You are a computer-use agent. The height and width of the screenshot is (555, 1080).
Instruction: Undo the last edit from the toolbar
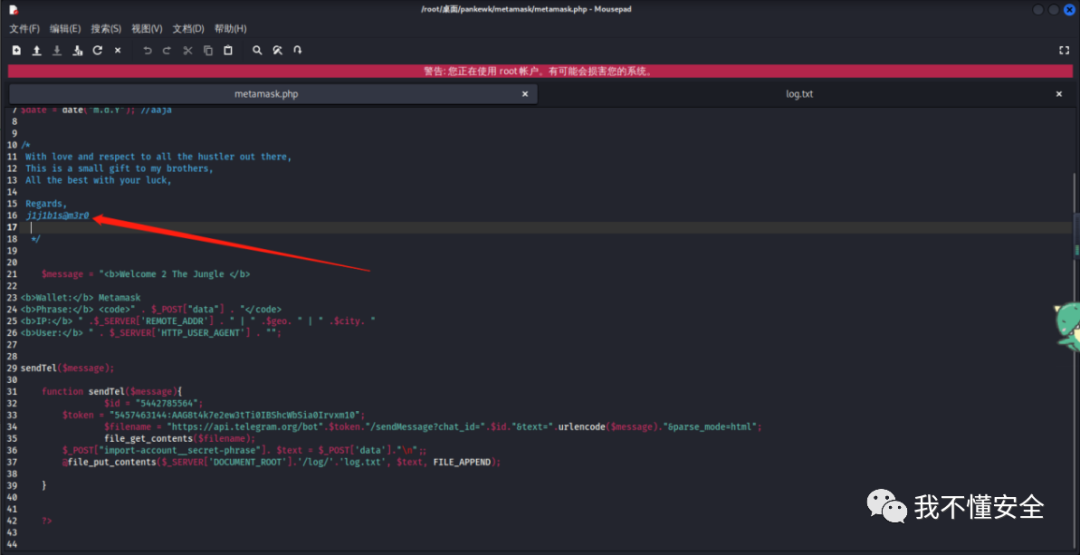[147, 50]
